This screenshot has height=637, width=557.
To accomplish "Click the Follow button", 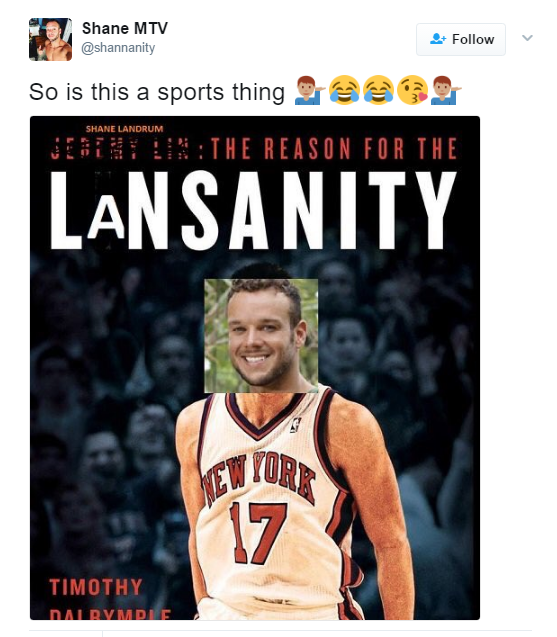I will pyautogui.click(x=461, y=39).
